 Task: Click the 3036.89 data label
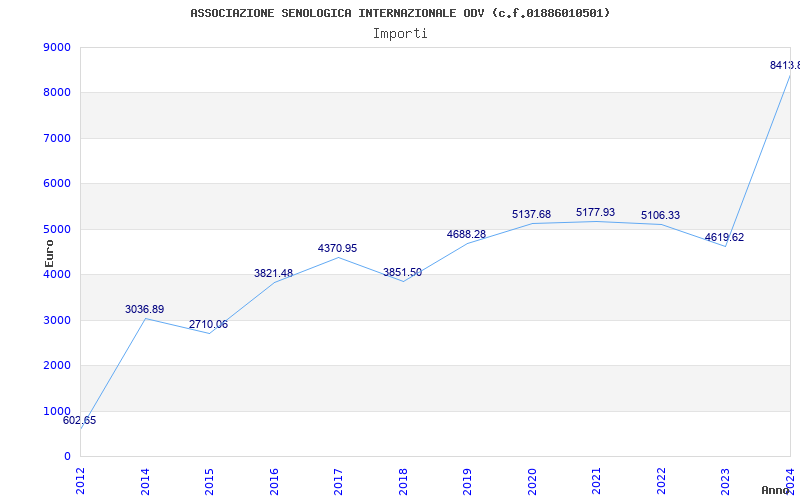point(144,309)
